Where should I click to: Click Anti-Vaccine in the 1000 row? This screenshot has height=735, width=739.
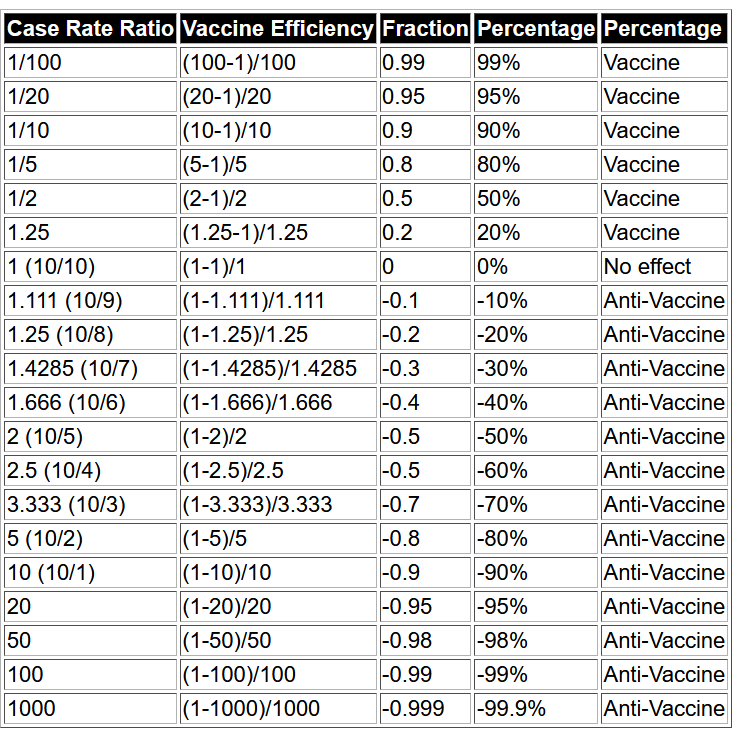coord(664,708)
